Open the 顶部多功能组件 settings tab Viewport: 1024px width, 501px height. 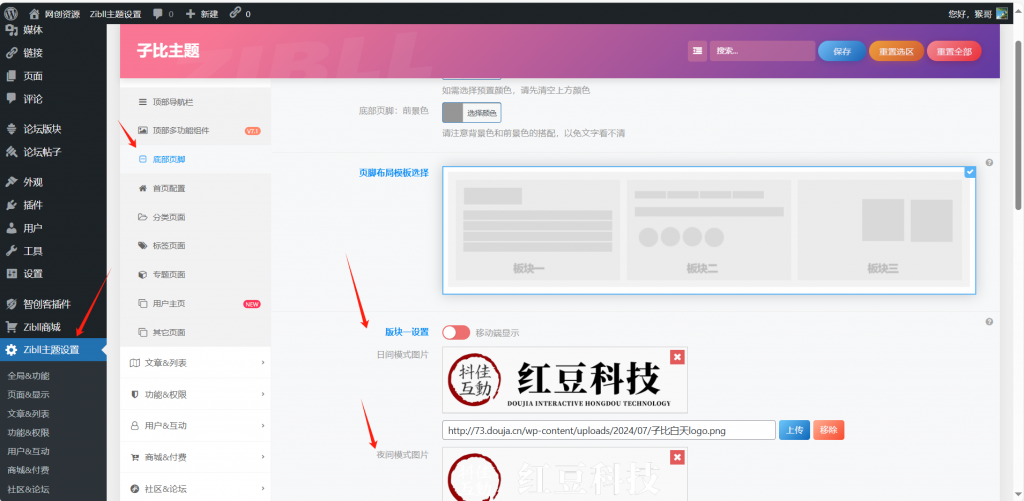click(195, 131)
